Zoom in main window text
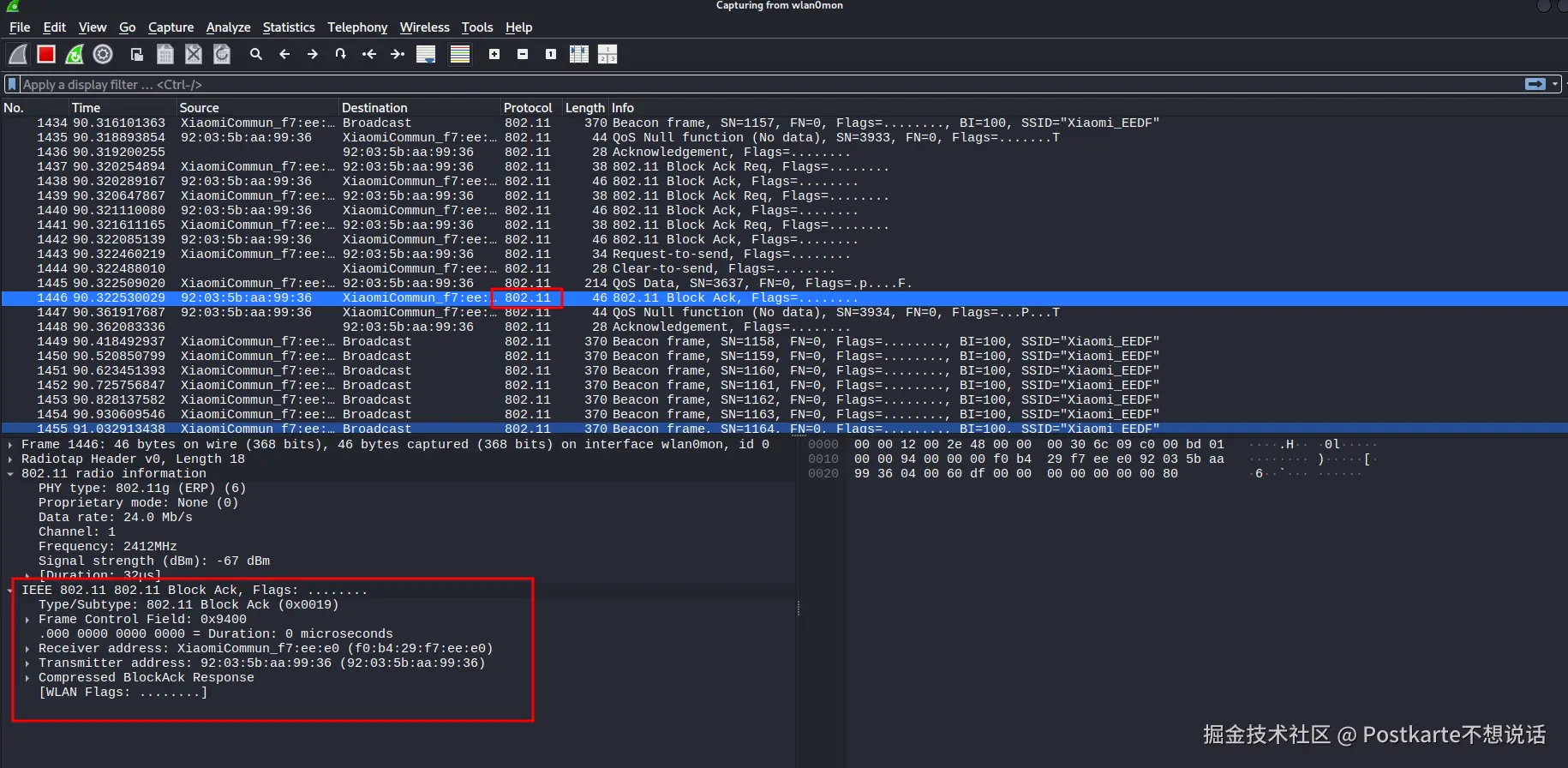Image resolution: width=1568 pixels, height=768 pixels. click(x=494, y=54)
